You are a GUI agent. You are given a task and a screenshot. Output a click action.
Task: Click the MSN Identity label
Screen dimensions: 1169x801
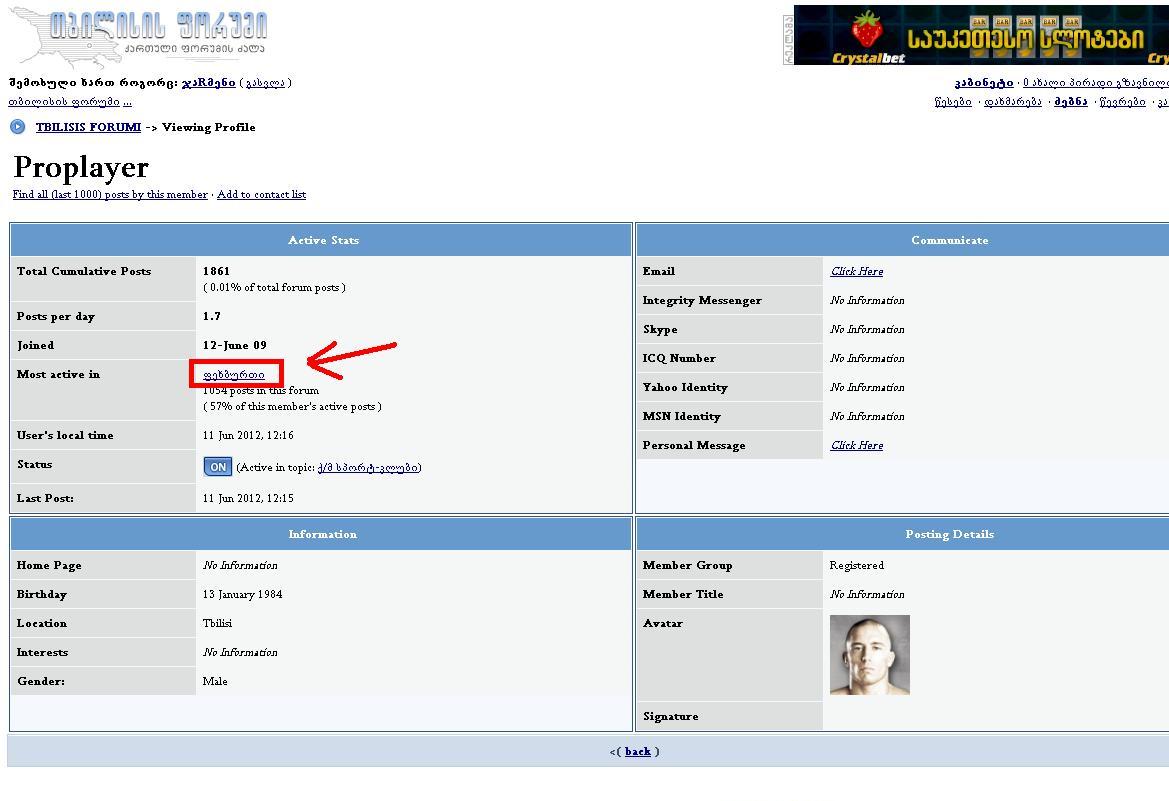(x=681, y=416)
